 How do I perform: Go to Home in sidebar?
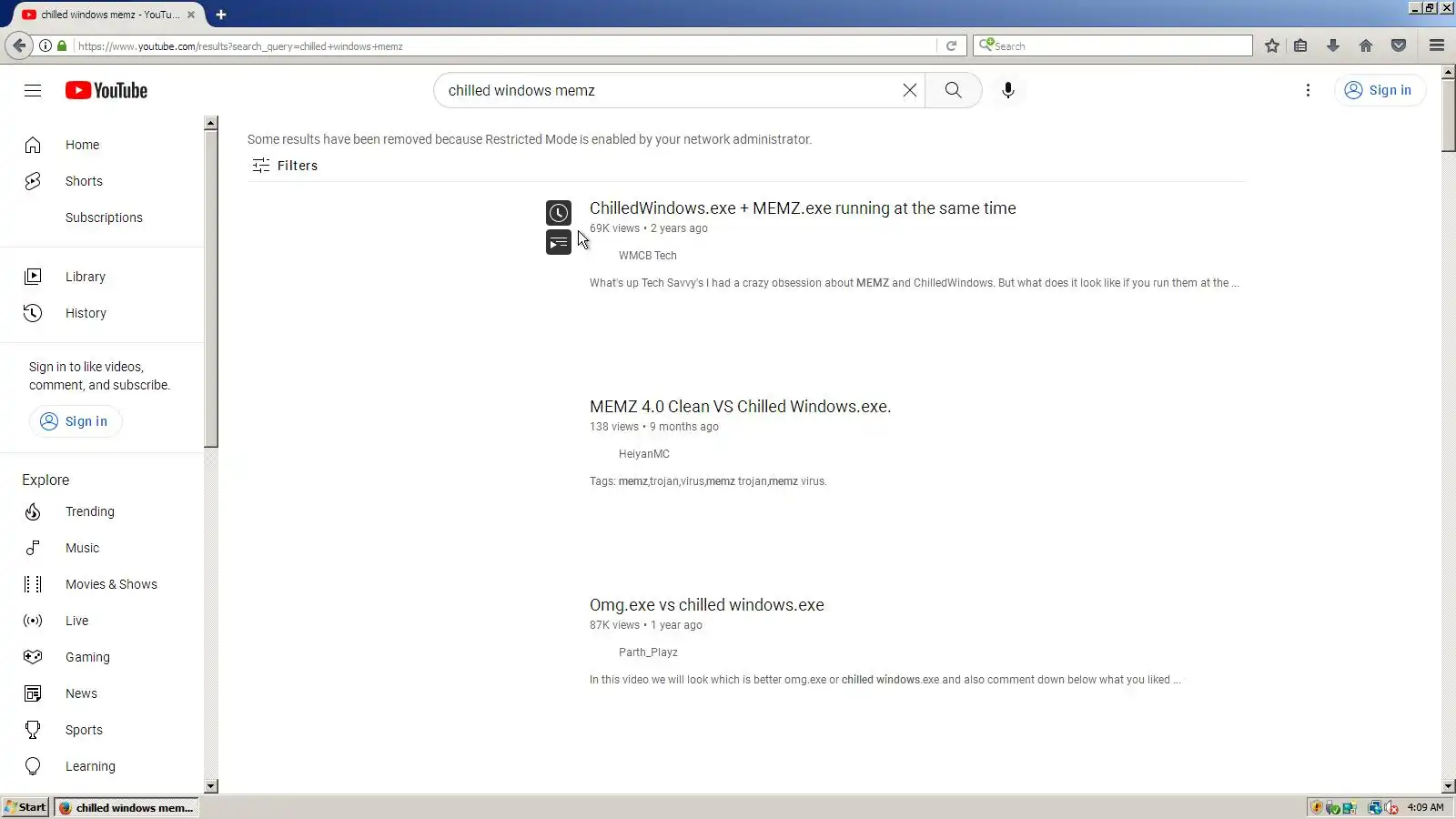click(102, 145)
